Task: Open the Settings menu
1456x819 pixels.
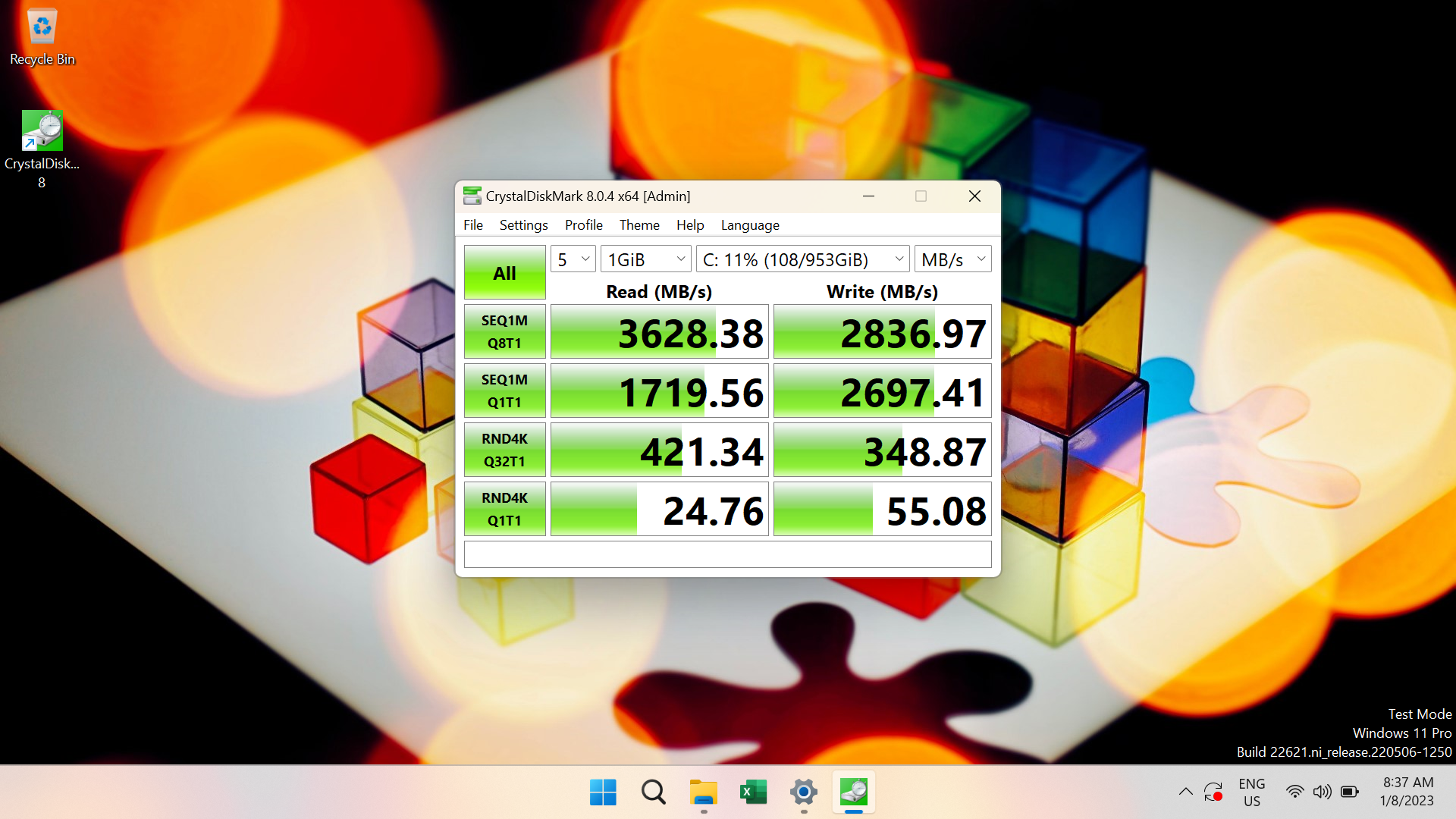Action: pos(523,225)
